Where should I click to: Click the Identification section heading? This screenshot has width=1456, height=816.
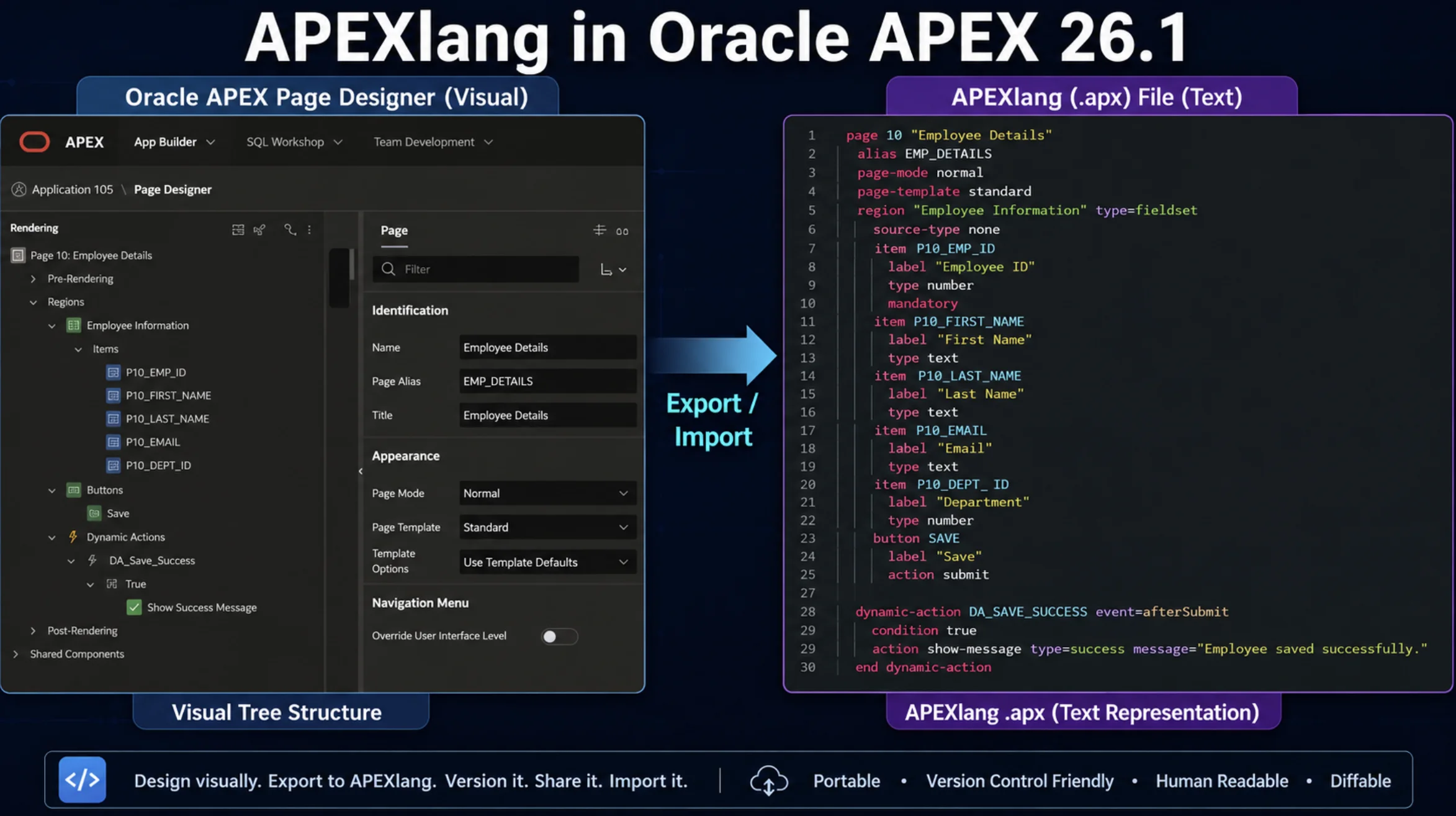[x=410, y=311]
